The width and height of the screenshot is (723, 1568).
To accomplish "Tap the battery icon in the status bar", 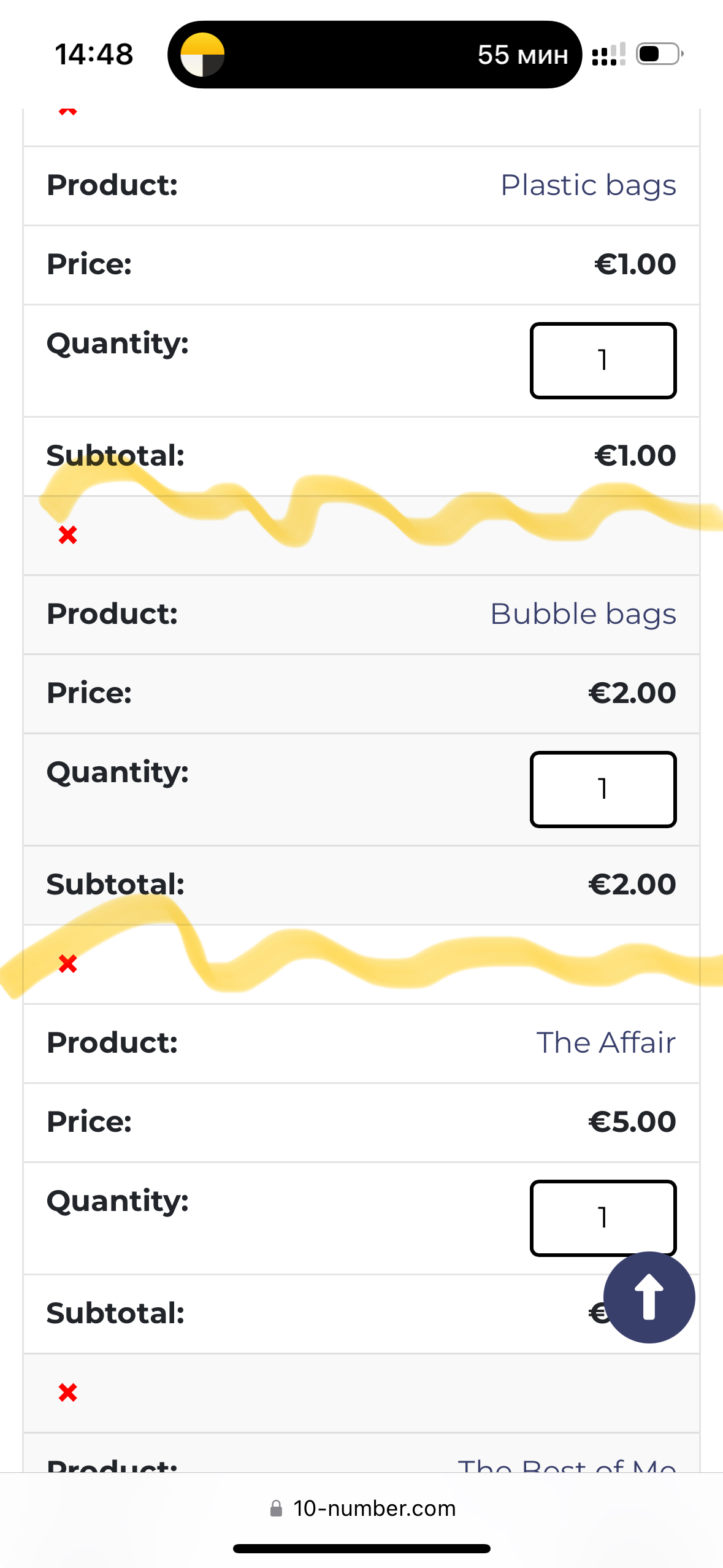I will pyautogui.click(x=659, y=54).
